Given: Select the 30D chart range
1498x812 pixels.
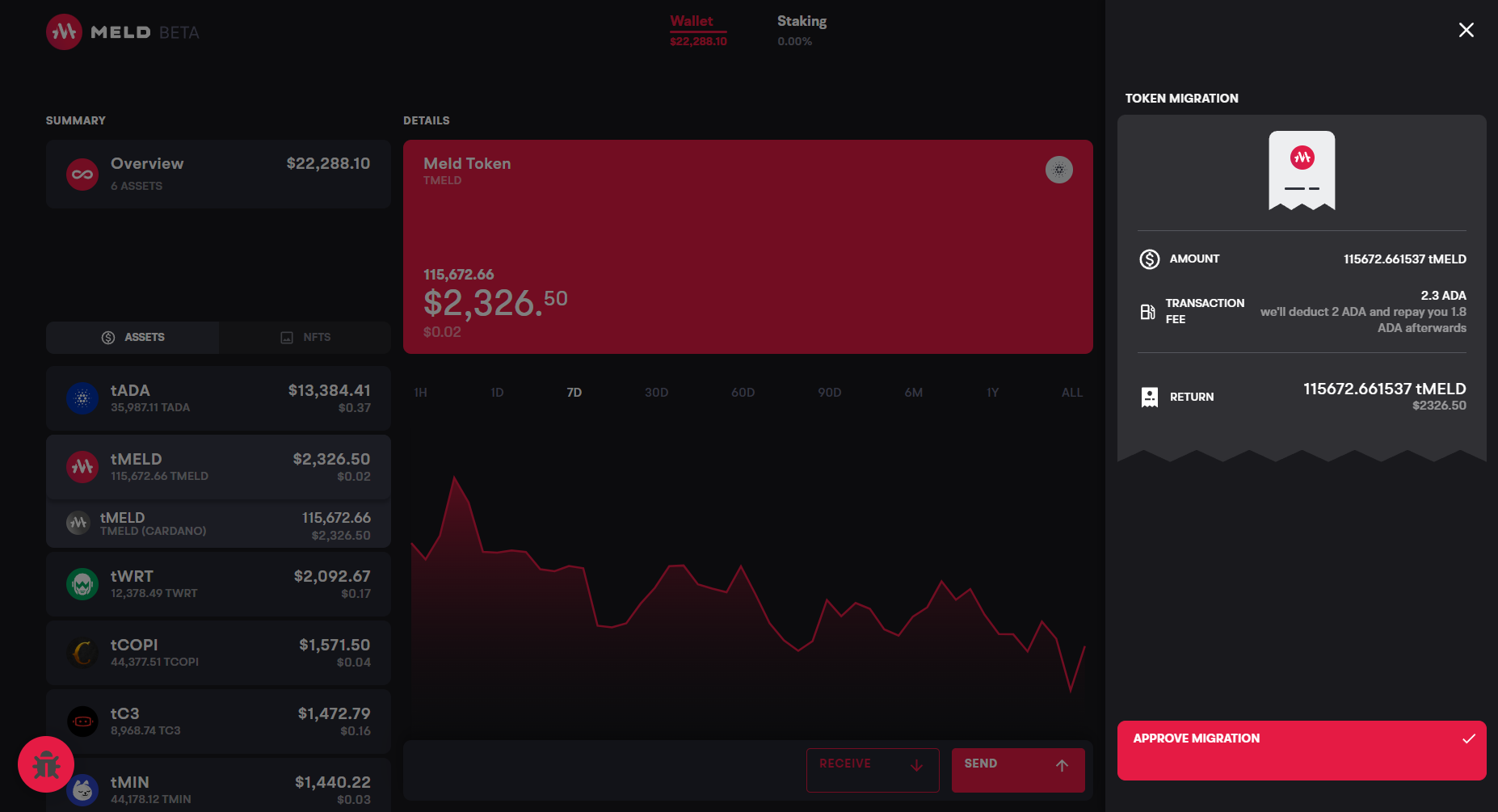Looking at the screenshot, I should [x=656, y=393].
